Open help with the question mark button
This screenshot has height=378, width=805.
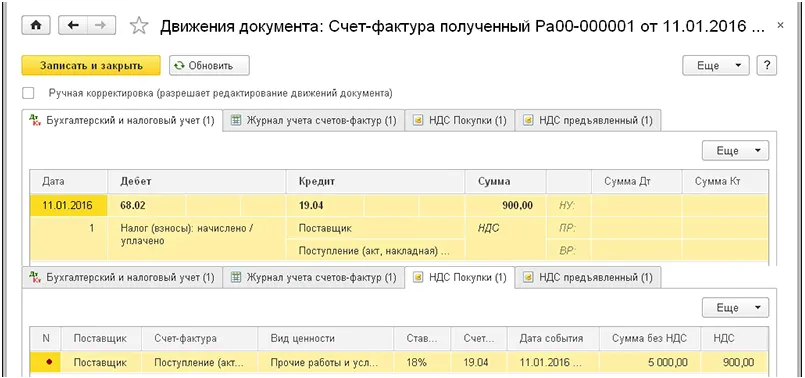pyautogui.click(x=767, y=66)
